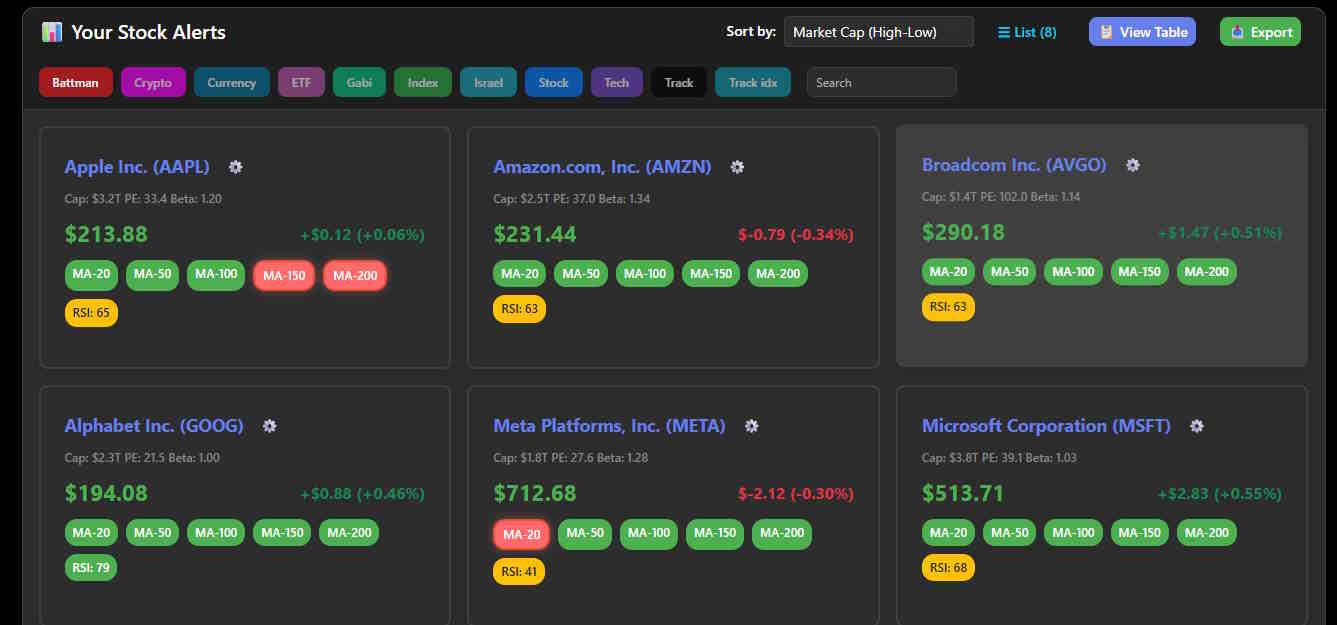Filter by Israel tag

[x=488, y=83]
